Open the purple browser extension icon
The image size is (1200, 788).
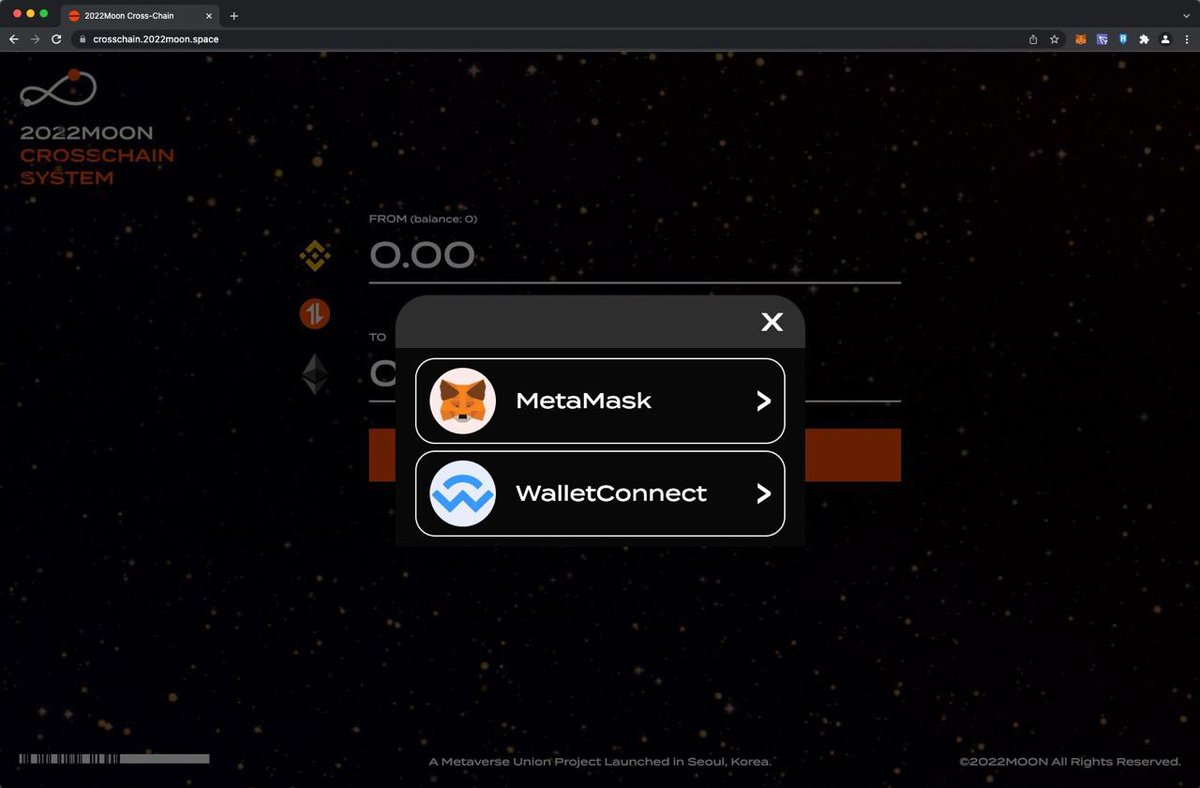pos(1102,39)
